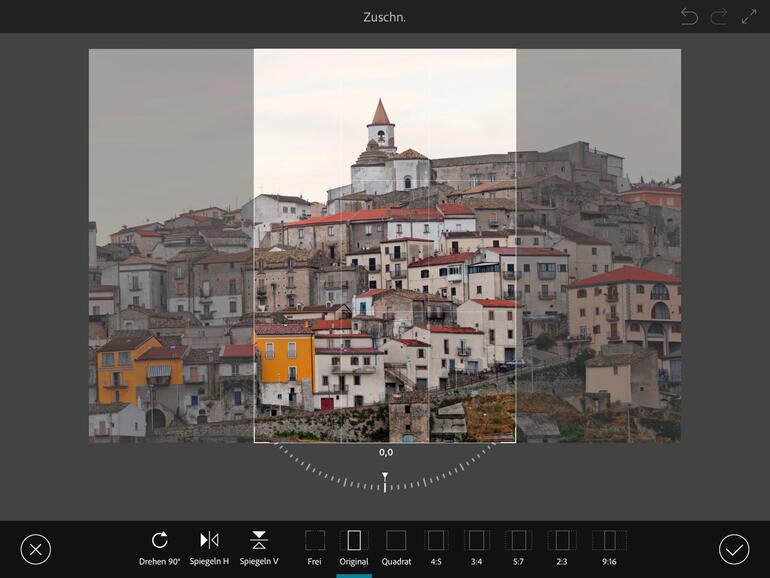The image size is (770, 578).
Task: Confirm crop with the checkmark button
Action: click(x=734, y=549)
